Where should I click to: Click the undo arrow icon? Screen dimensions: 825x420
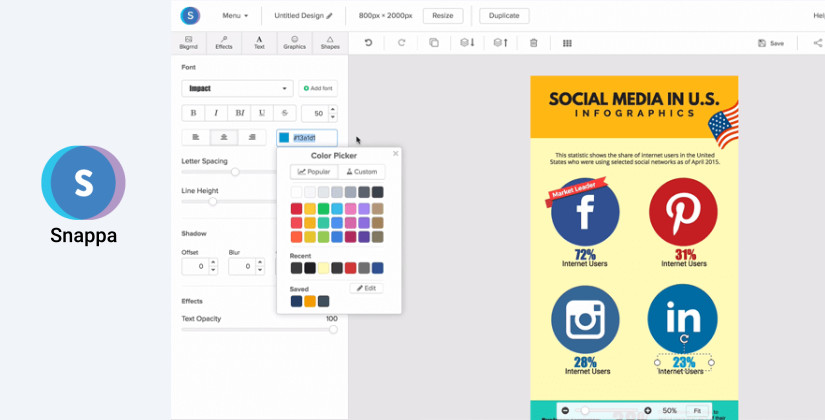[x=368, y=43]
